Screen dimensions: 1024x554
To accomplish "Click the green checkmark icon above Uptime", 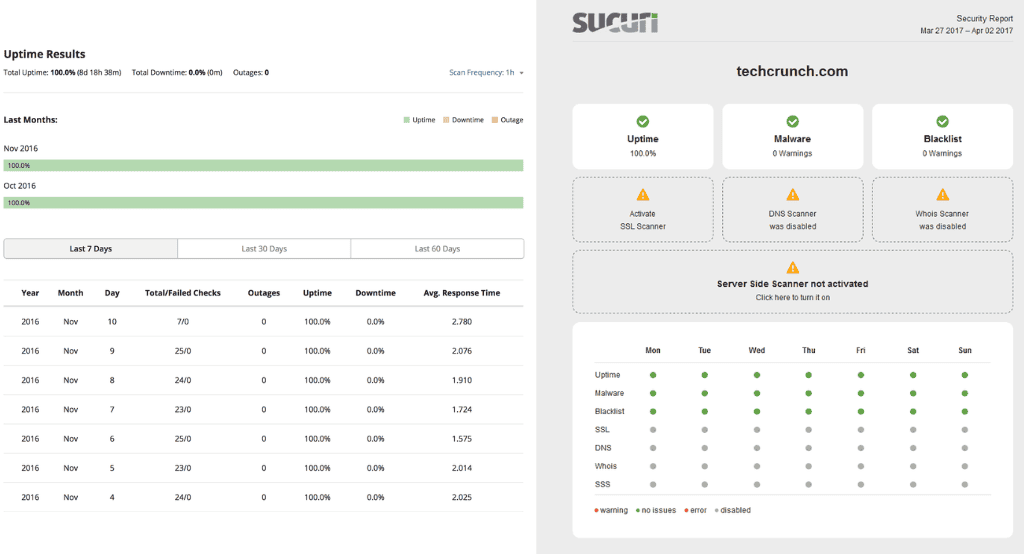I will pyautogui.click(x=643, y=122).
